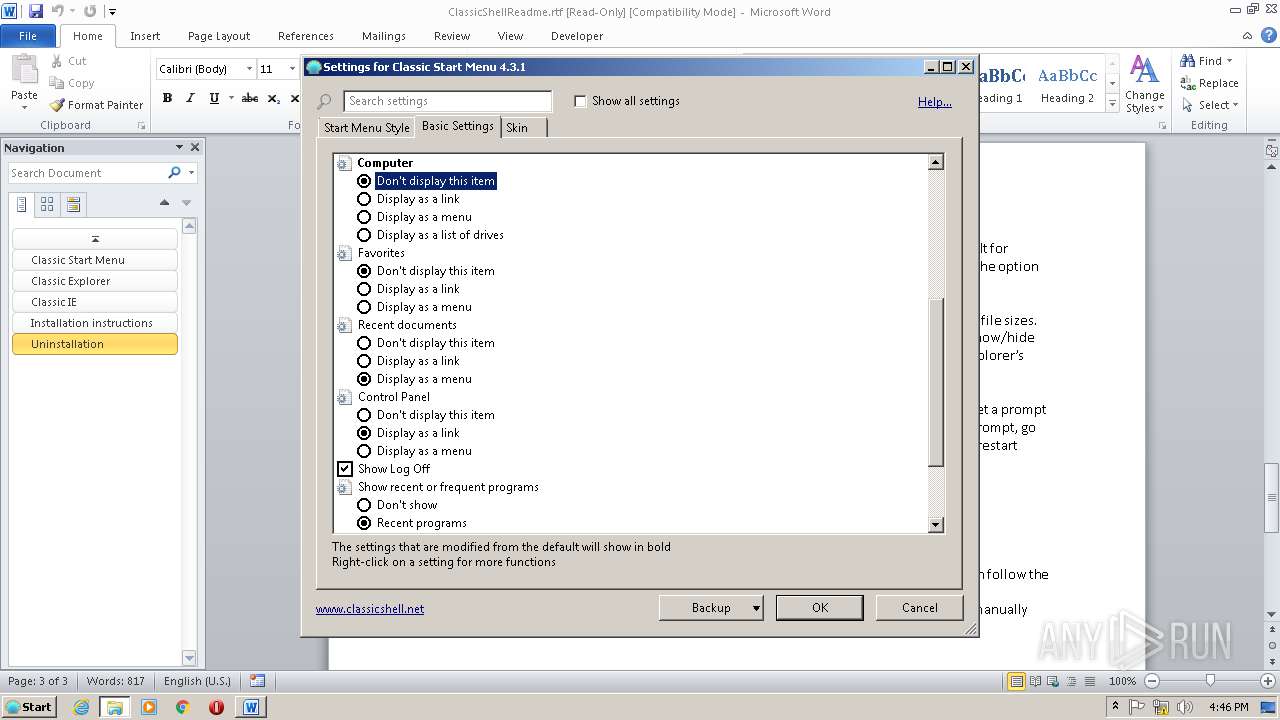Open the Backup dropdown button
1280x720 pixels.
coord(711,607)
